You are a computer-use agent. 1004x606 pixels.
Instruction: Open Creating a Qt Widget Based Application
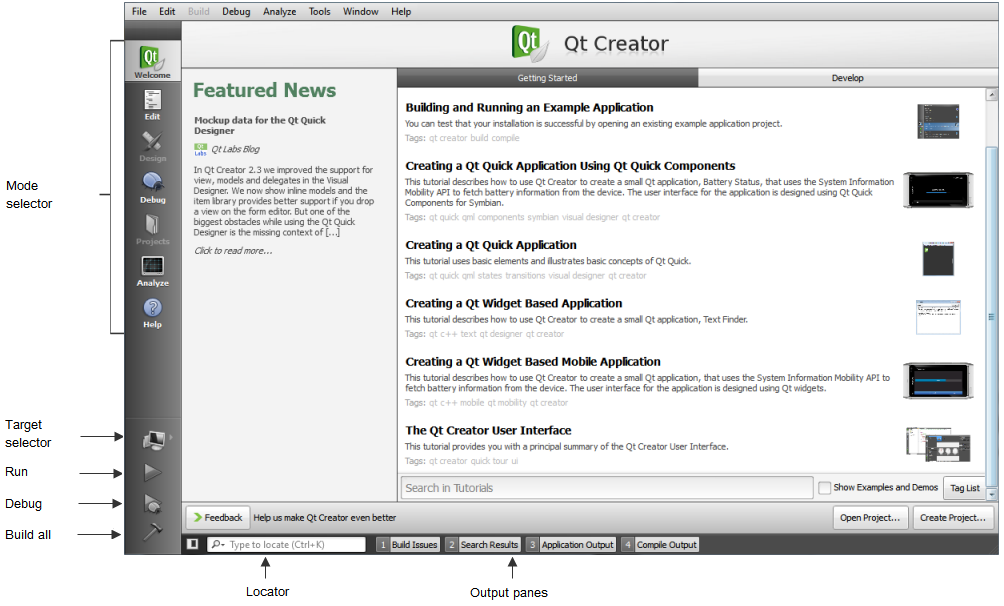pyautogui.click(x=514, y=303)
